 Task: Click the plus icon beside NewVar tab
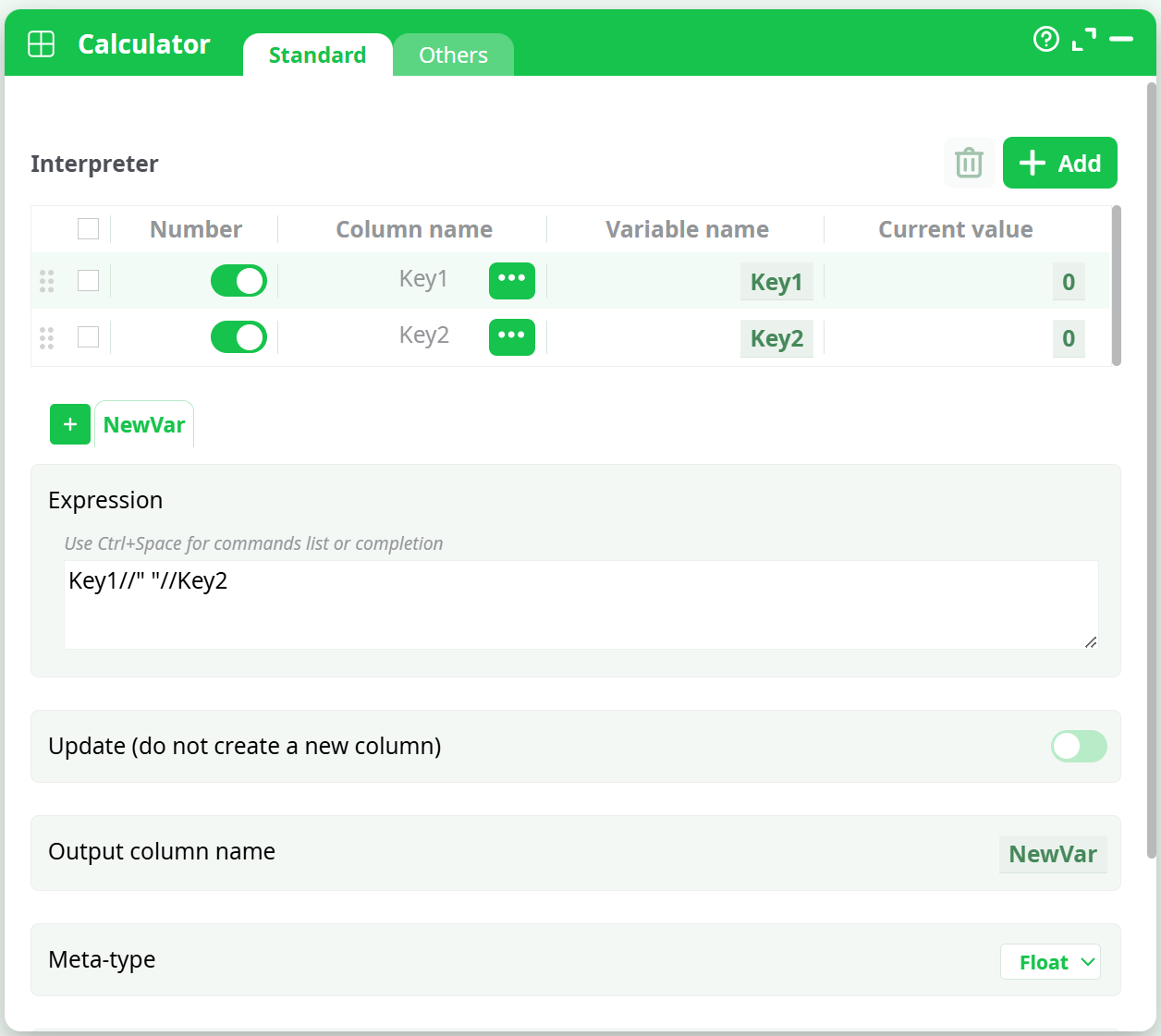(x=70, y=424)
